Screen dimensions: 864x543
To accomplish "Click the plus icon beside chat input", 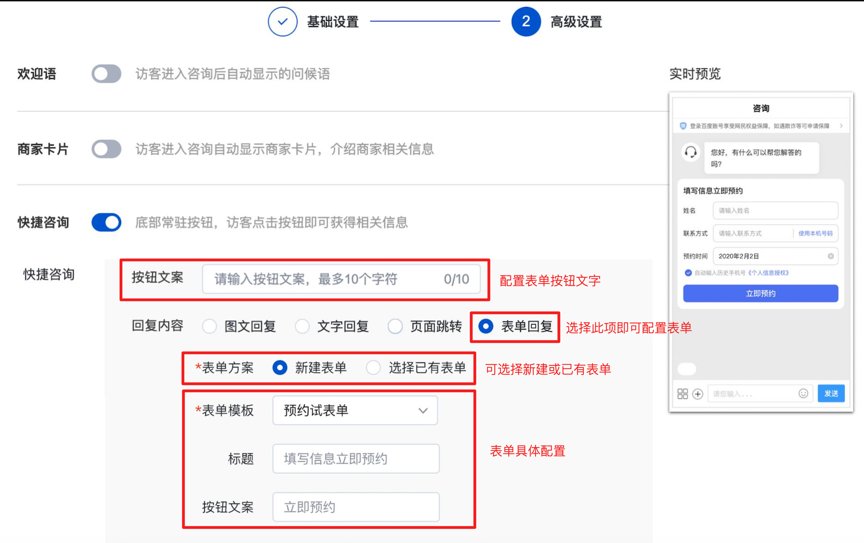I will coord(697,394).
